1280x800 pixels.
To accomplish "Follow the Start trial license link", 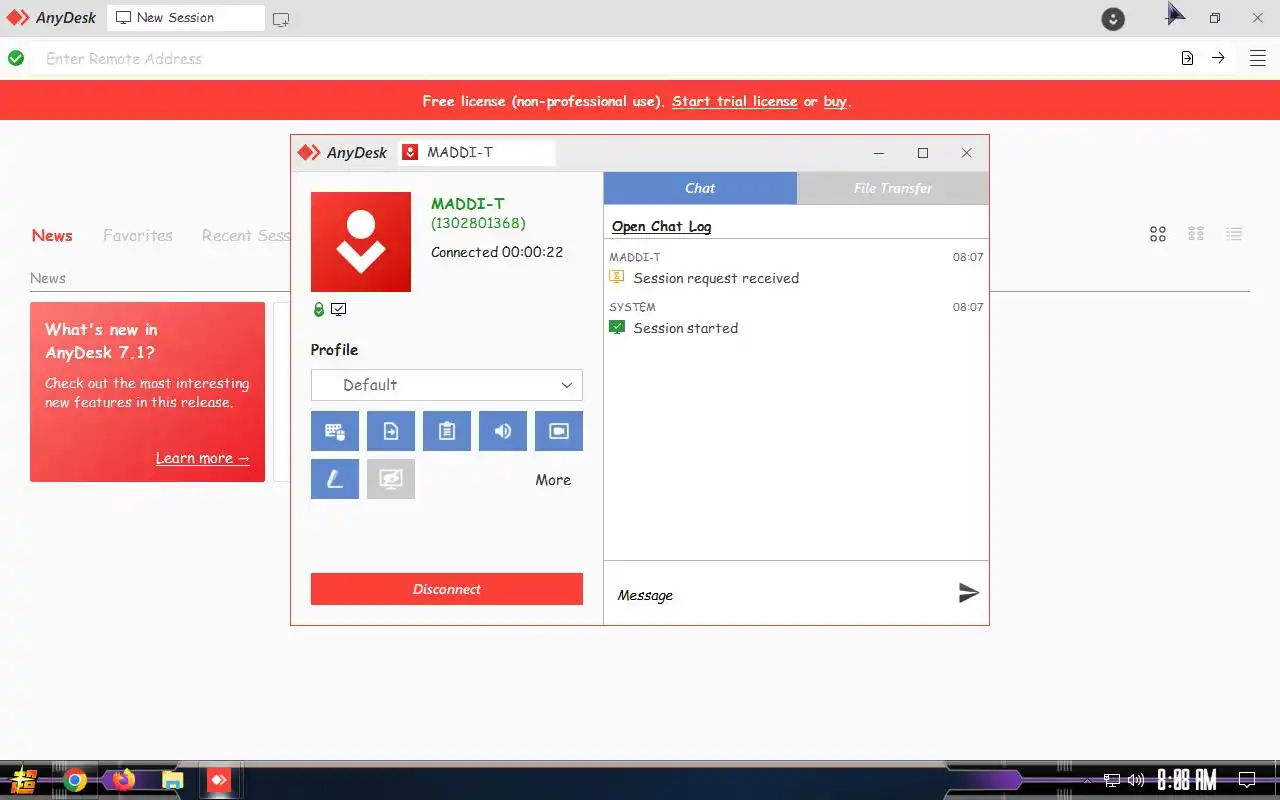I will coord(735,101).
